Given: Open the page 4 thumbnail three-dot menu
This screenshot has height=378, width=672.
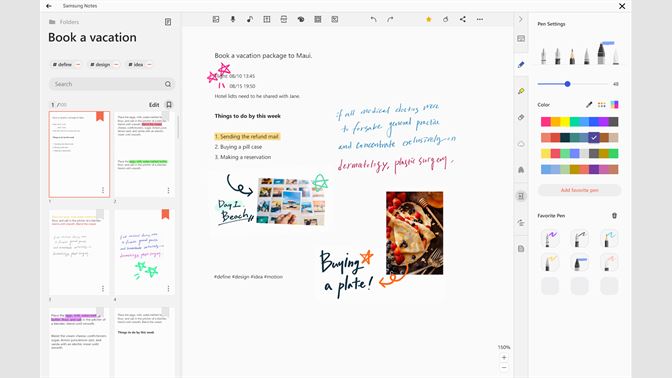Looking at the screenshot, I should click(x=168, y=288).
